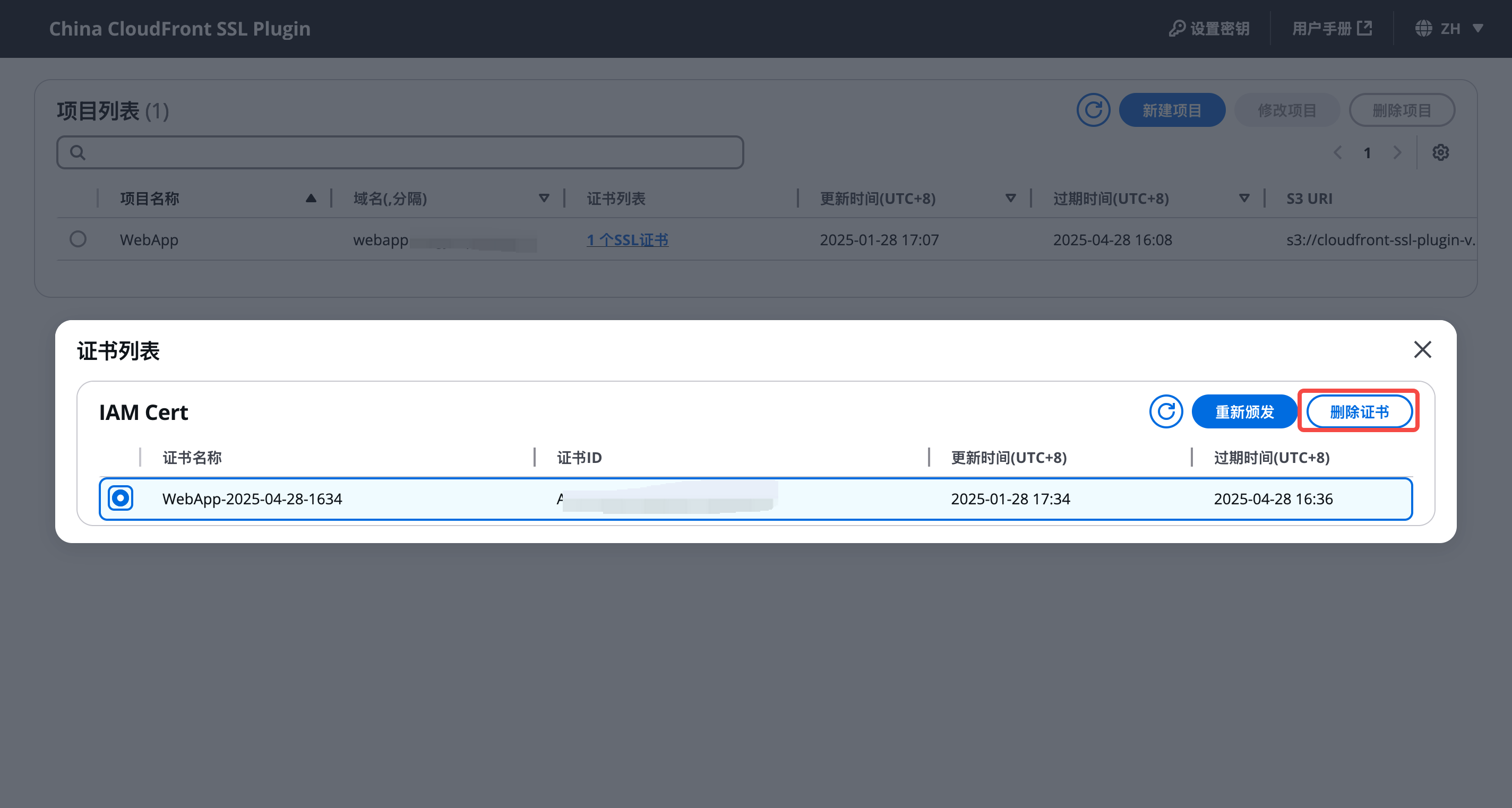Click project expiry 2025-04-28 16:08
Screen dimensions: 1512x808
pyautogui.click(x=1112, y=240)
